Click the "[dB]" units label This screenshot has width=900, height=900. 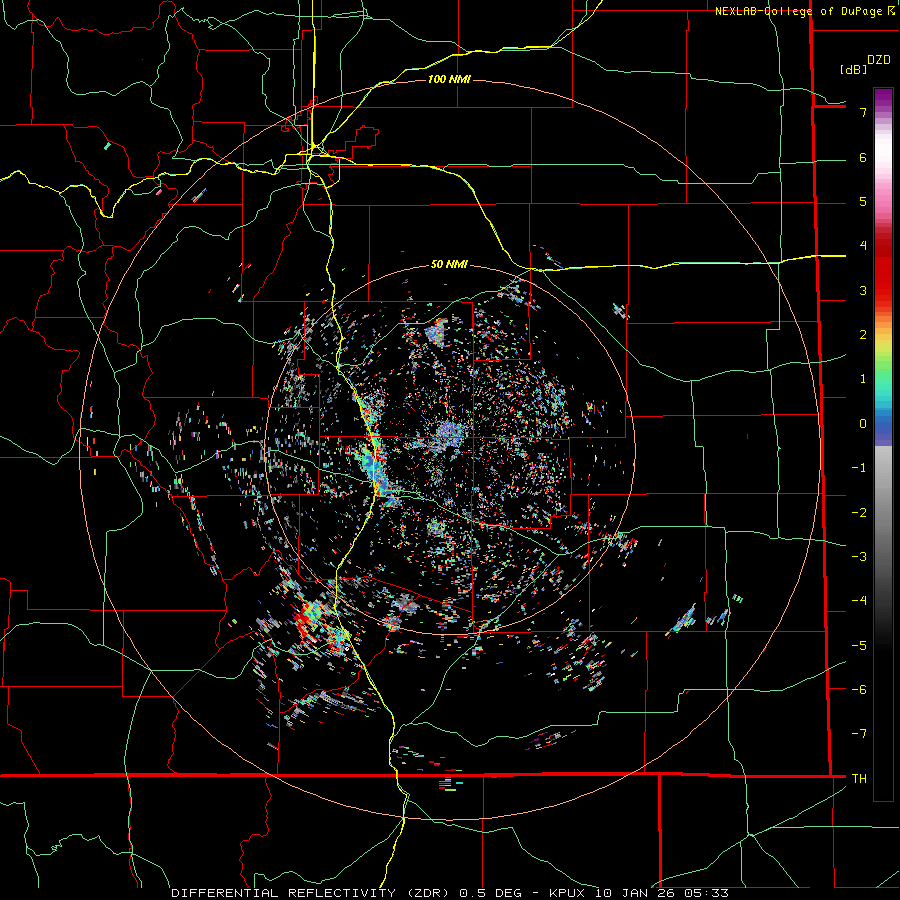pyautogui.click(x=853, y=69)
